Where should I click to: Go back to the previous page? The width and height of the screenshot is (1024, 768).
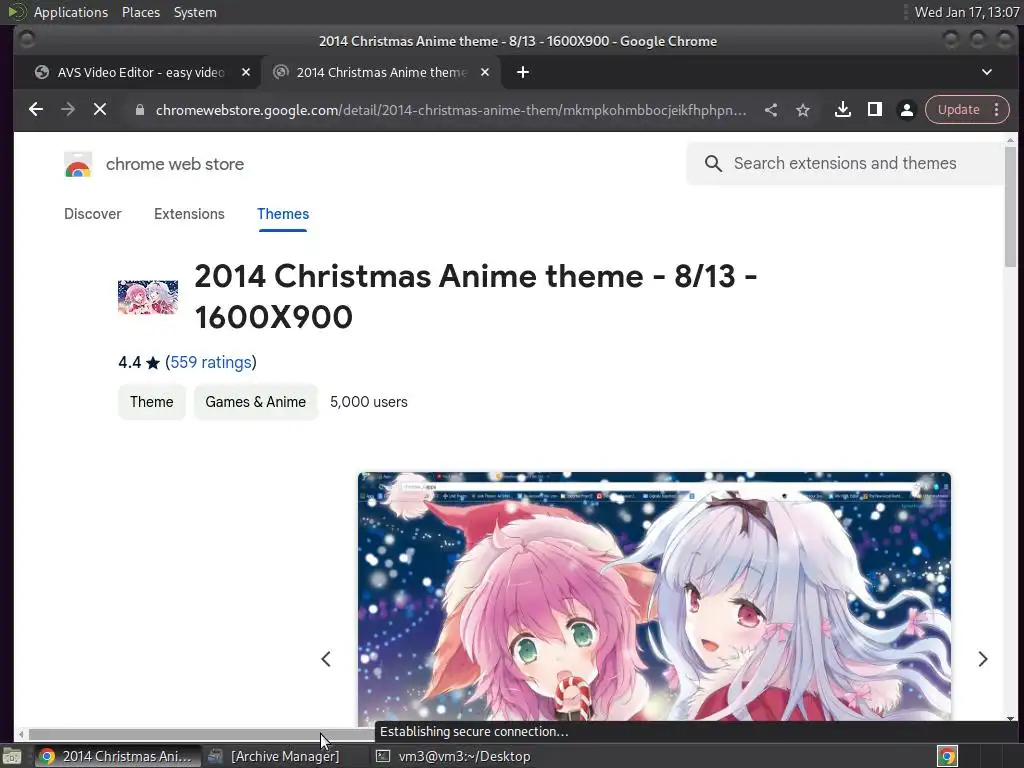(36, 110)
